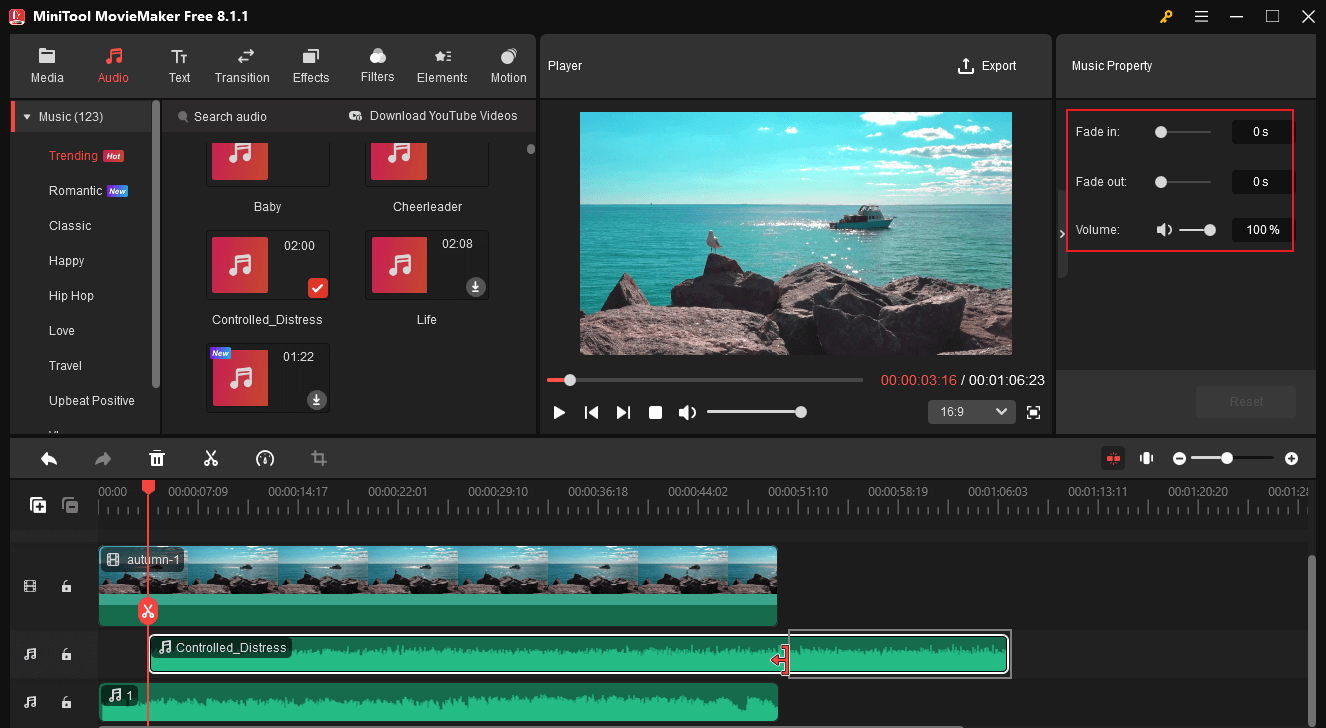Click the checkmark on Controlled_Distress

click(317, 288)
